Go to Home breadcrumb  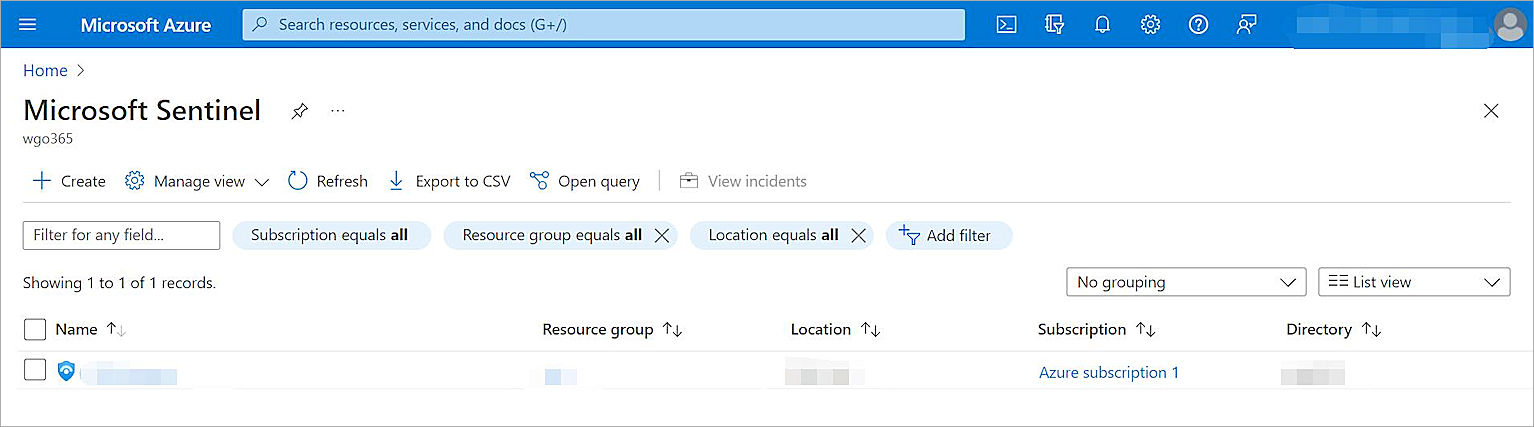pyautogui.click(x=45, y=70)
